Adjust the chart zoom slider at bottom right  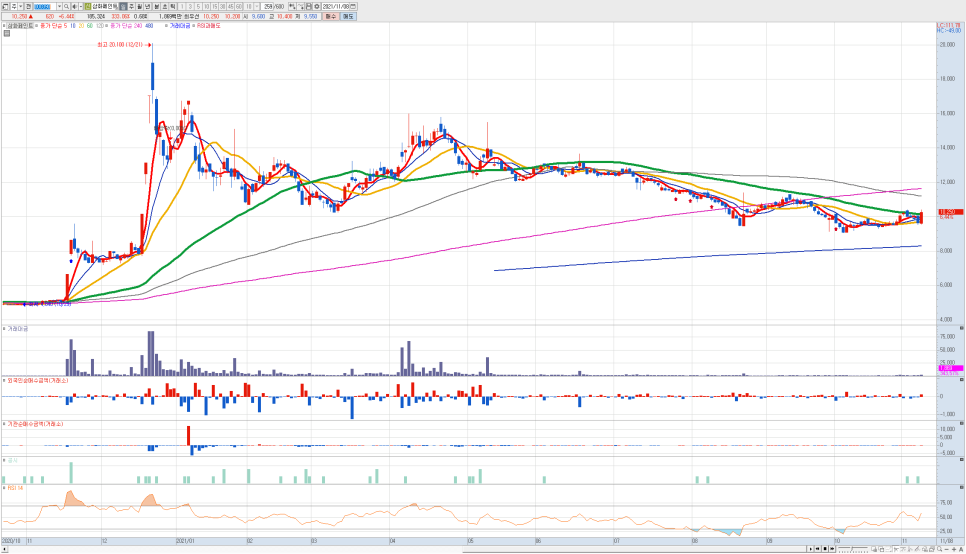pos(853,548)
